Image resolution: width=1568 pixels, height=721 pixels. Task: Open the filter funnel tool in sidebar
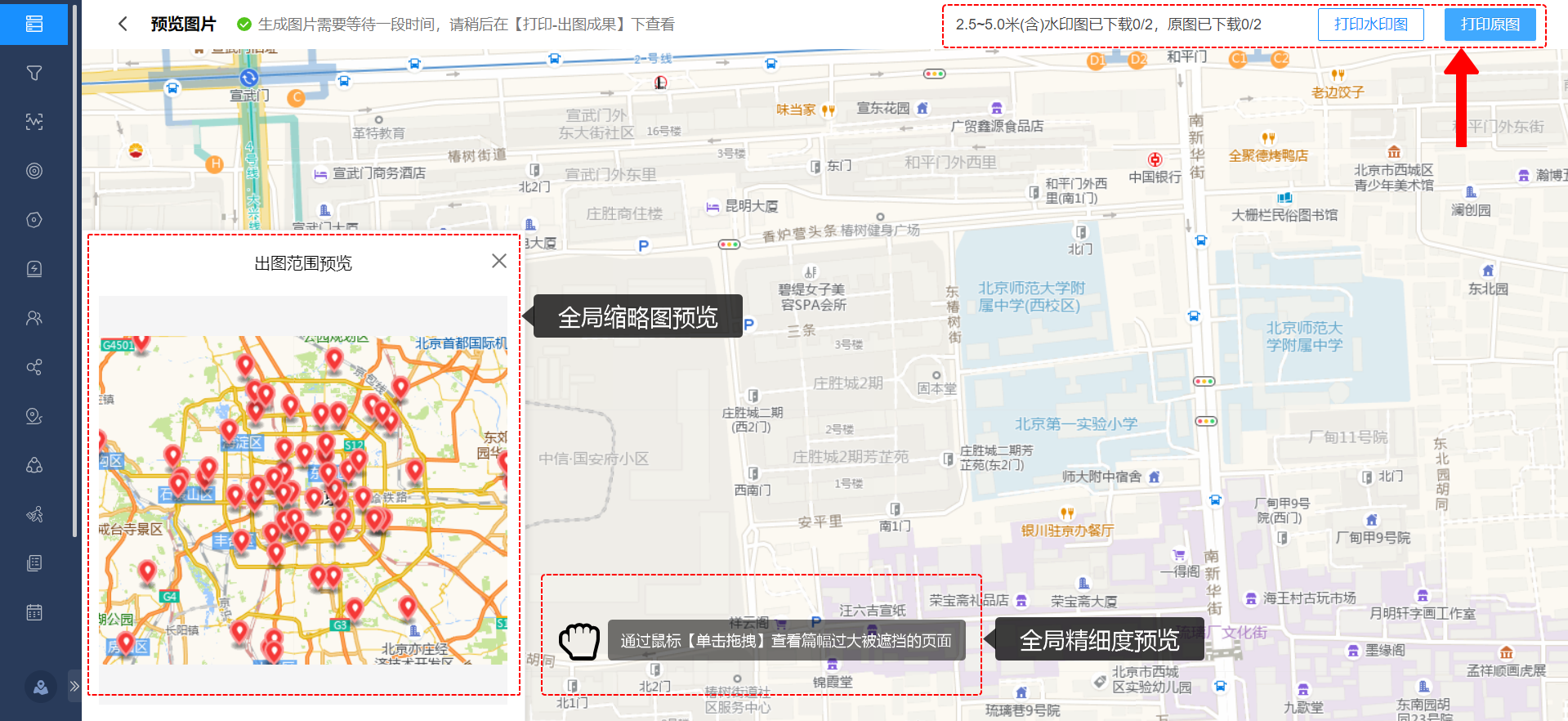[34, 73]
